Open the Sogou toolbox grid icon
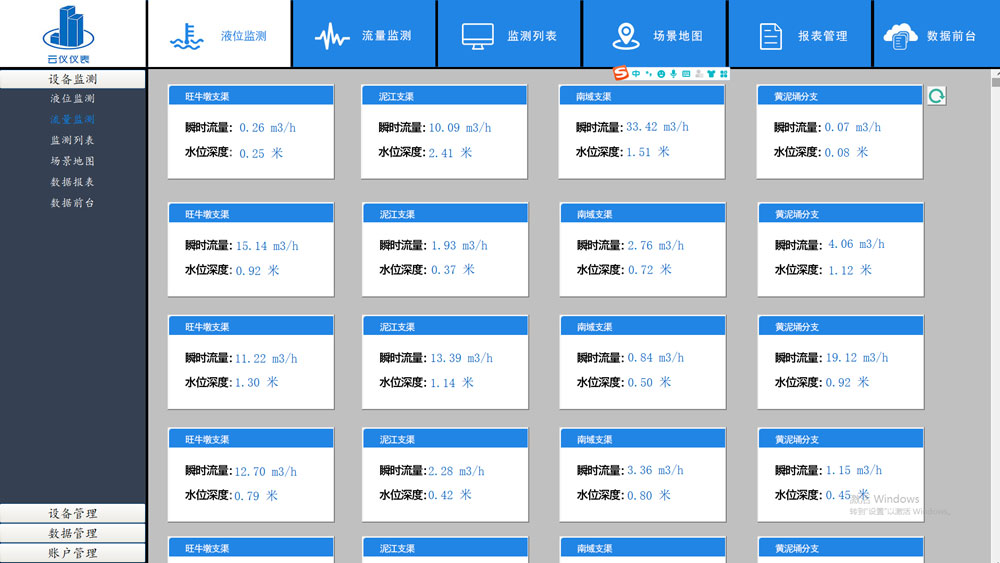This screenshot has height=563, width=1000. [x=723, y=74]
